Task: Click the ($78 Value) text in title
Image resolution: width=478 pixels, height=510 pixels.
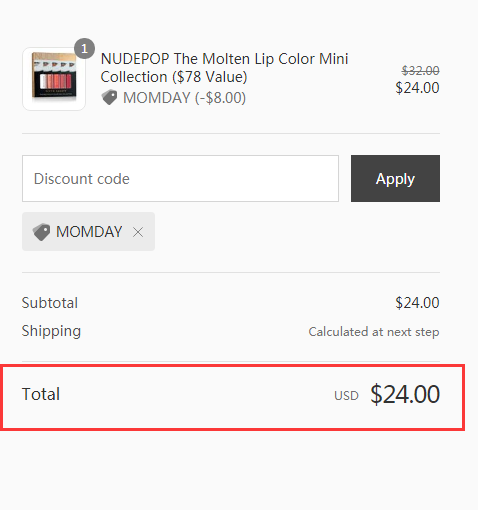Action: [x=209, y=77]
